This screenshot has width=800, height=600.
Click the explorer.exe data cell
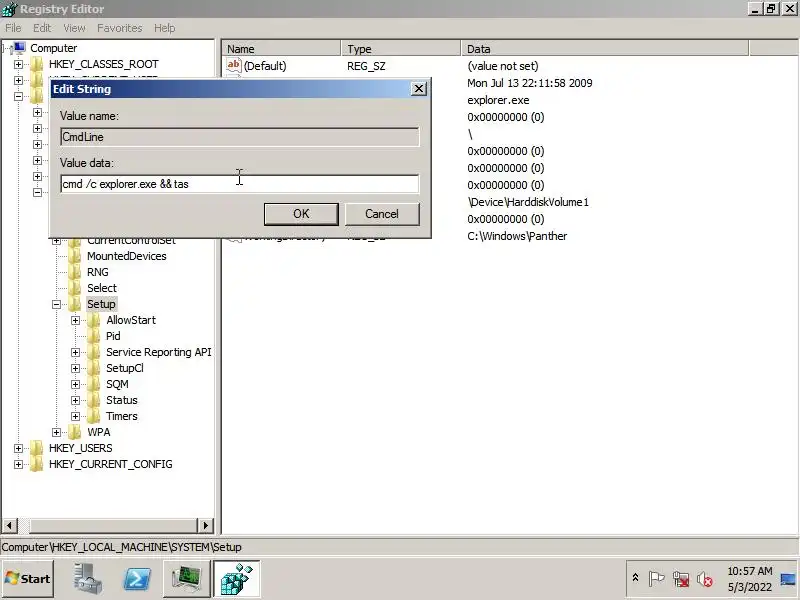[498, 100]
